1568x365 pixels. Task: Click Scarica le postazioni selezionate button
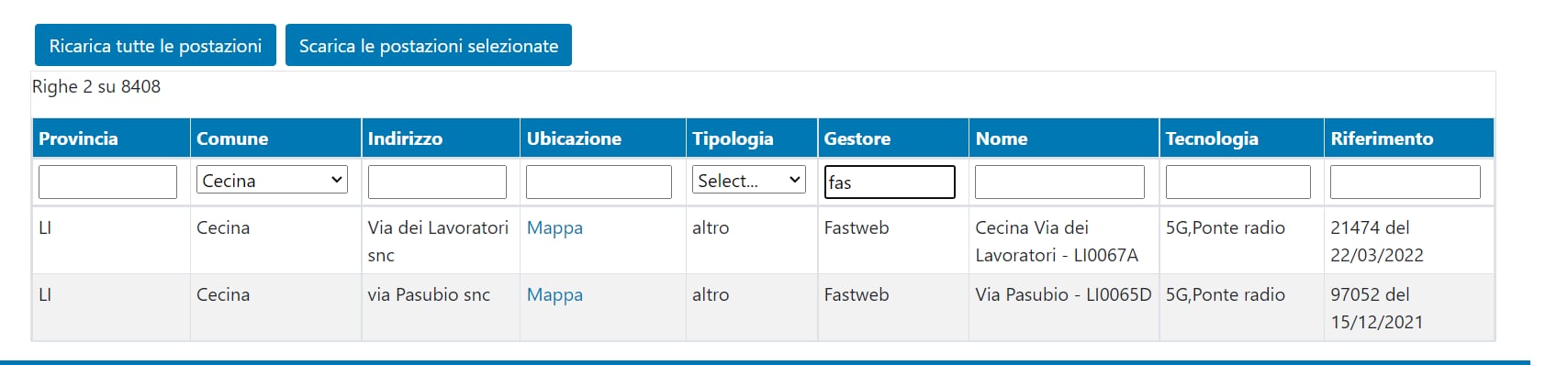coord(429,45)
